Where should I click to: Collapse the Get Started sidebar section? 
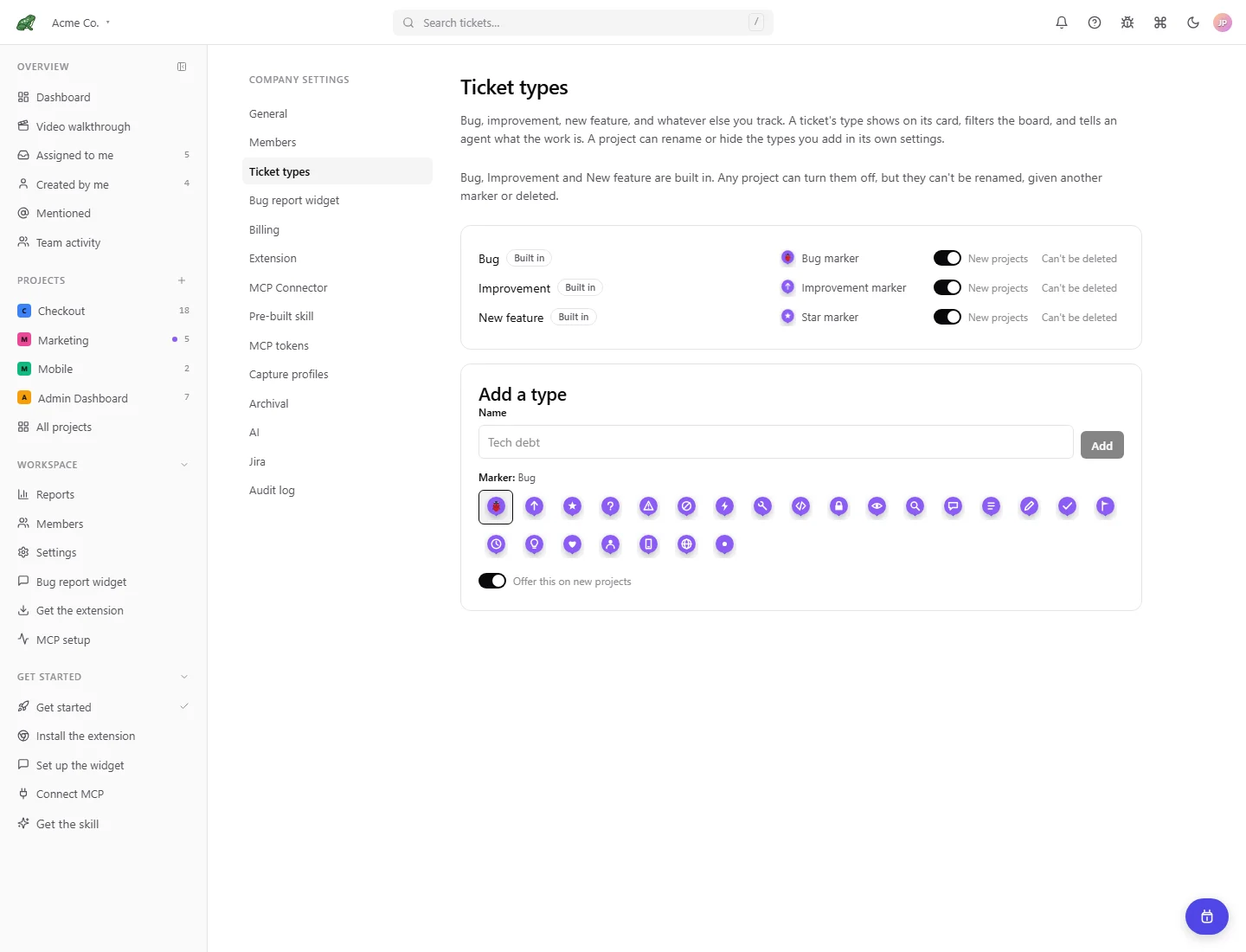tap(183, 677)
